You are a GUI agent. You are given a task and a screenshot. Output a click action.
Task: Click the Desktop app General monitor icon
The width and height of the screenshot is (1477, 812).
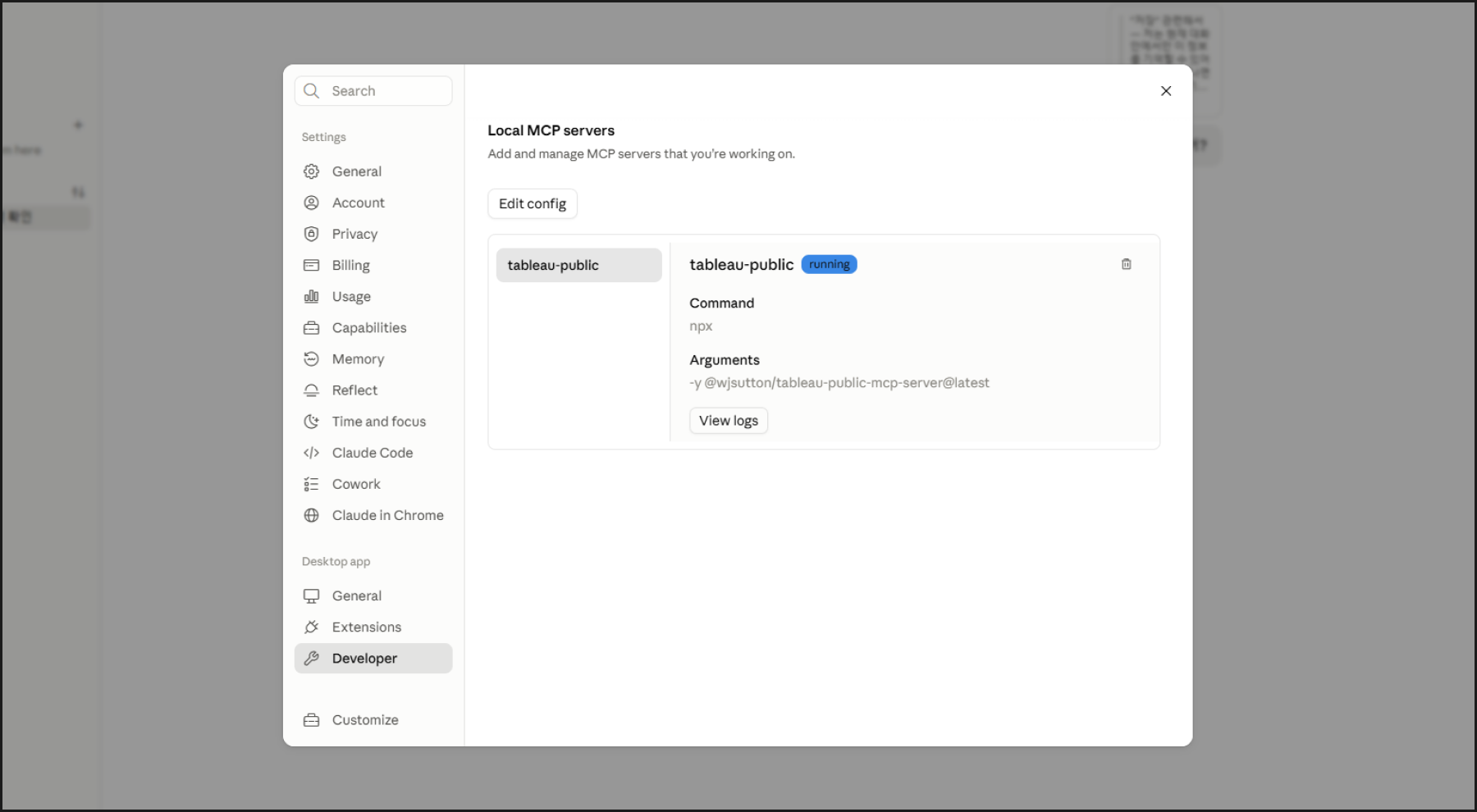click(x=312, y=596)
